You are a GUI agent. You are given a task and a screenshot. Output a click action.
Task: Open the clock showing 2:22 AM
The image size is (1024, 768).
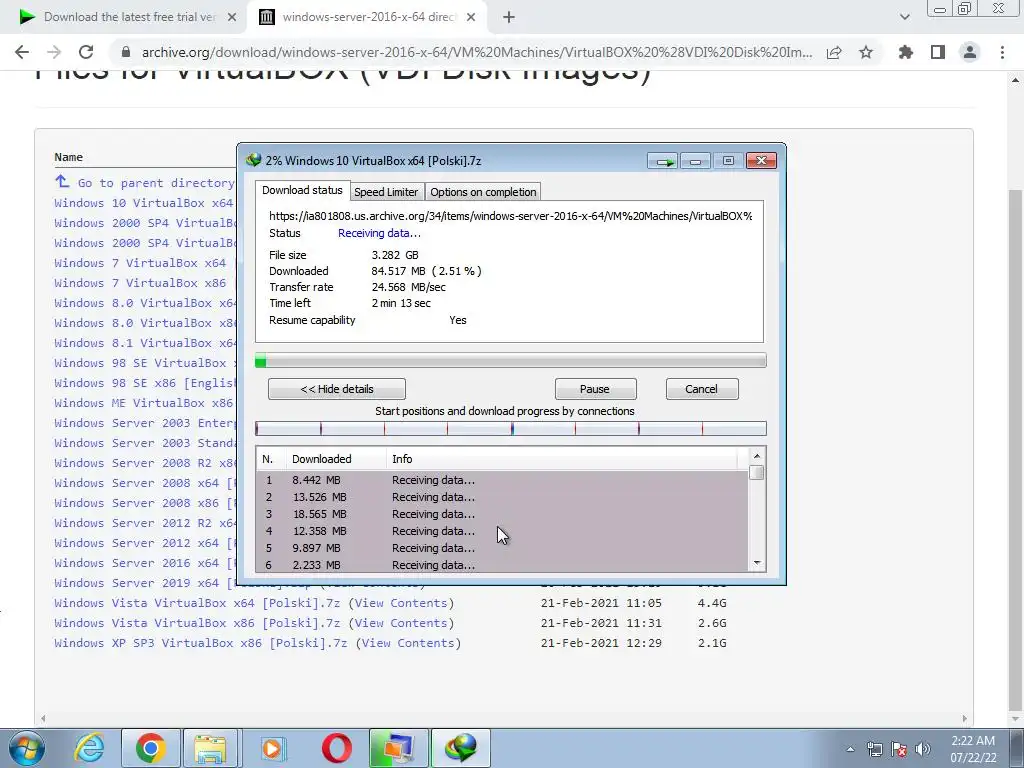tap(973, 749)
